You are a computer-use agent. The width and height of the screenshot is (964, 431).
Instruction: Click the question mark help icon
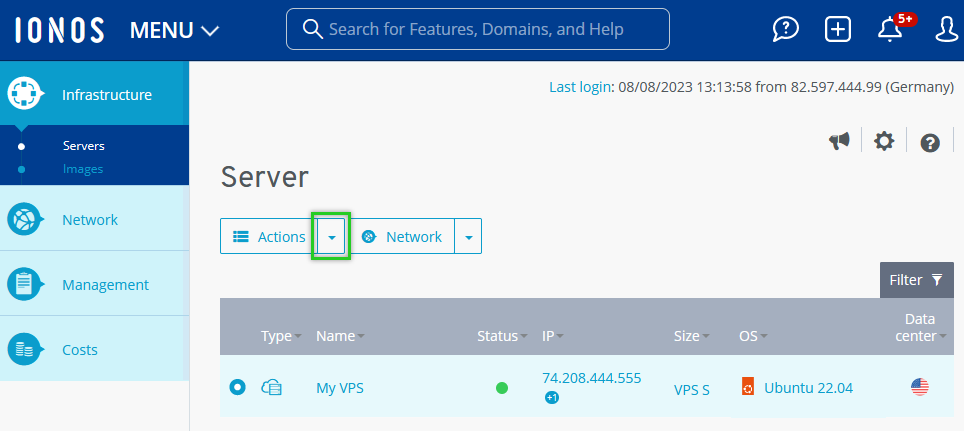coord(930,143)
